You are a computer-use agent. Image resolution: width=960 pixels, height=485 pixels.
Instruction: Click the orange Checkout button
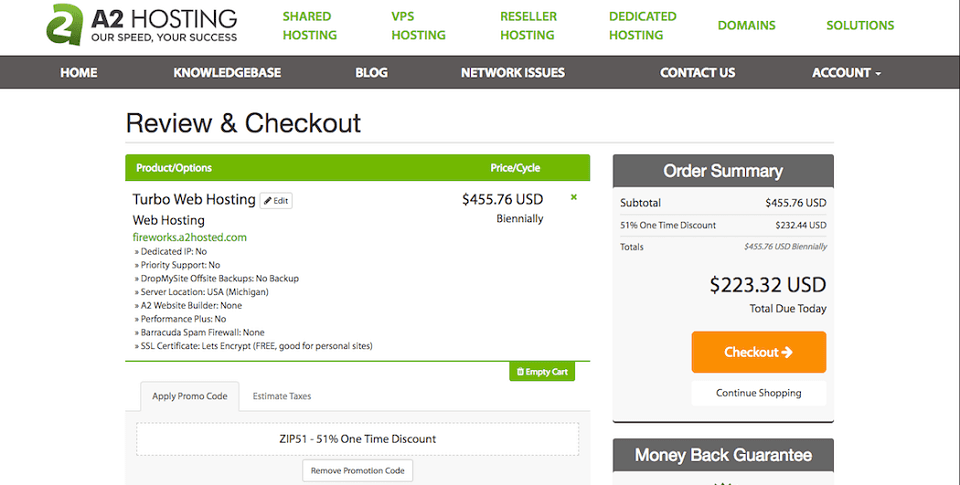coord(759,352)
